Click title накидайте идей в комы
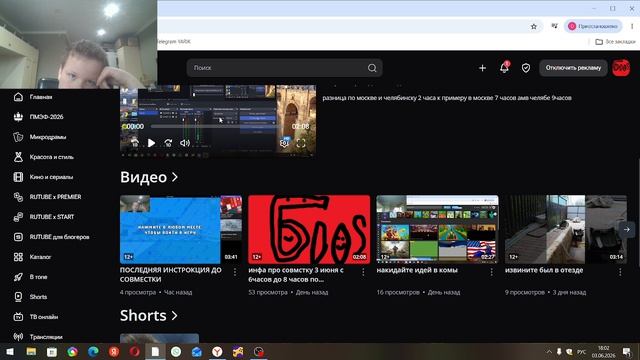The height and width of the screenshot is (360, 640). (417, 270)
